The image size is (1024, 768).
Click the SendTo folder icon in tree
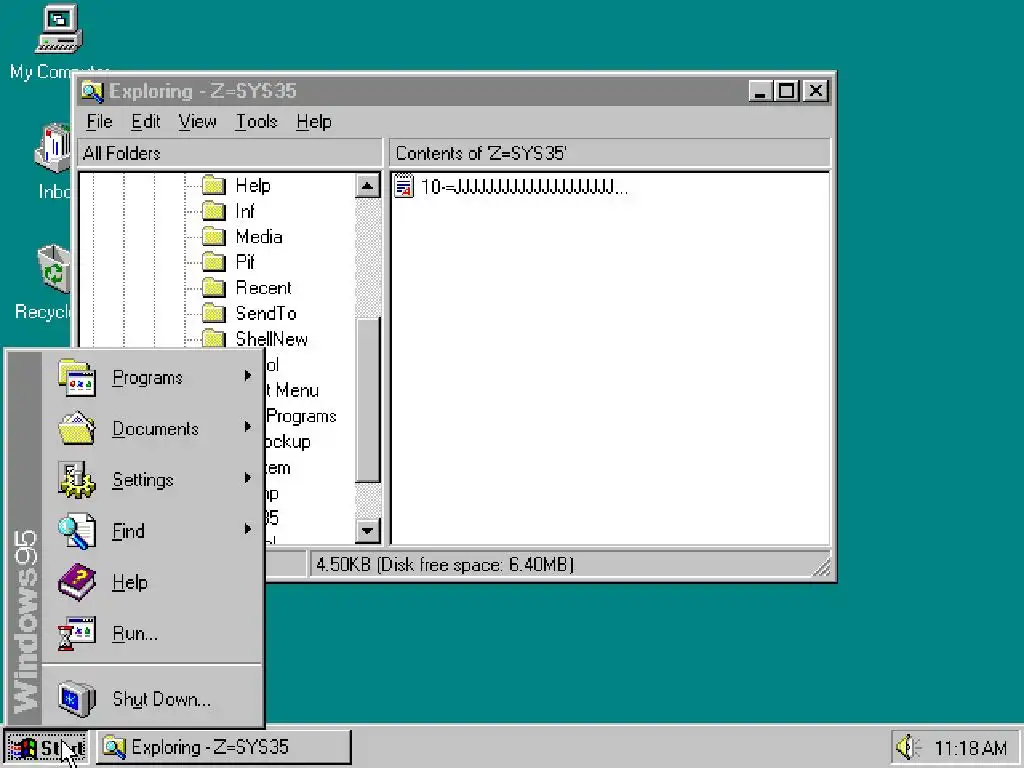pyautogui.click(x=214, y=313)
